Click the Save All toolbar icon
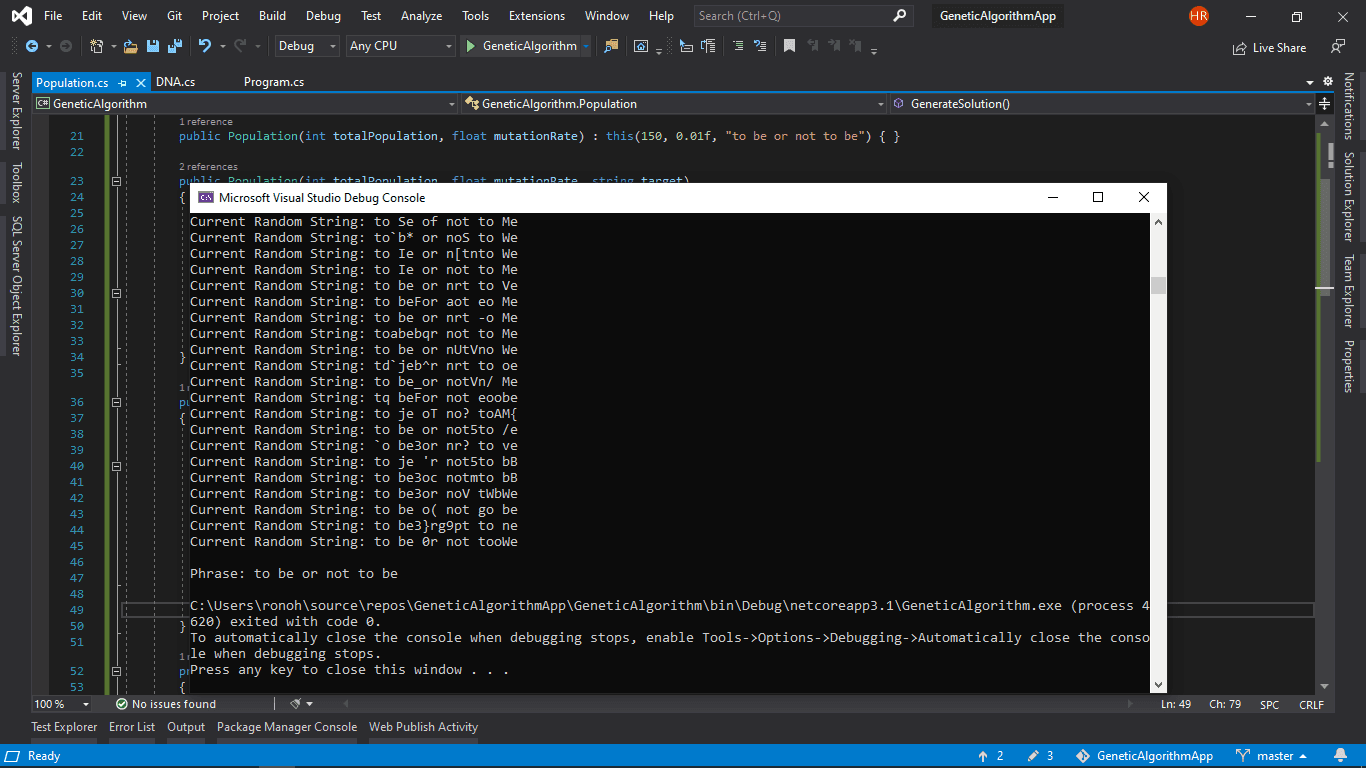 (x=175, y=46)
